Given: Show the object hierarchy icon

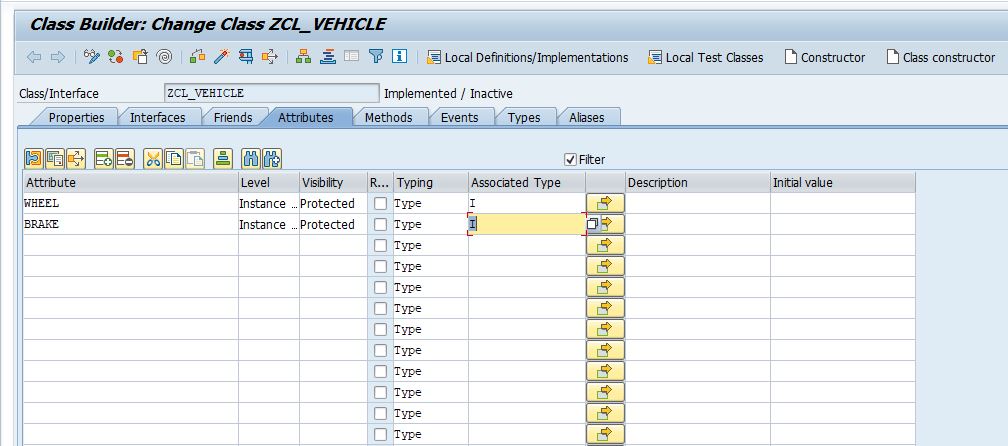Looking at the screenshot, I should pyautogui.click(x=303, y=57).
